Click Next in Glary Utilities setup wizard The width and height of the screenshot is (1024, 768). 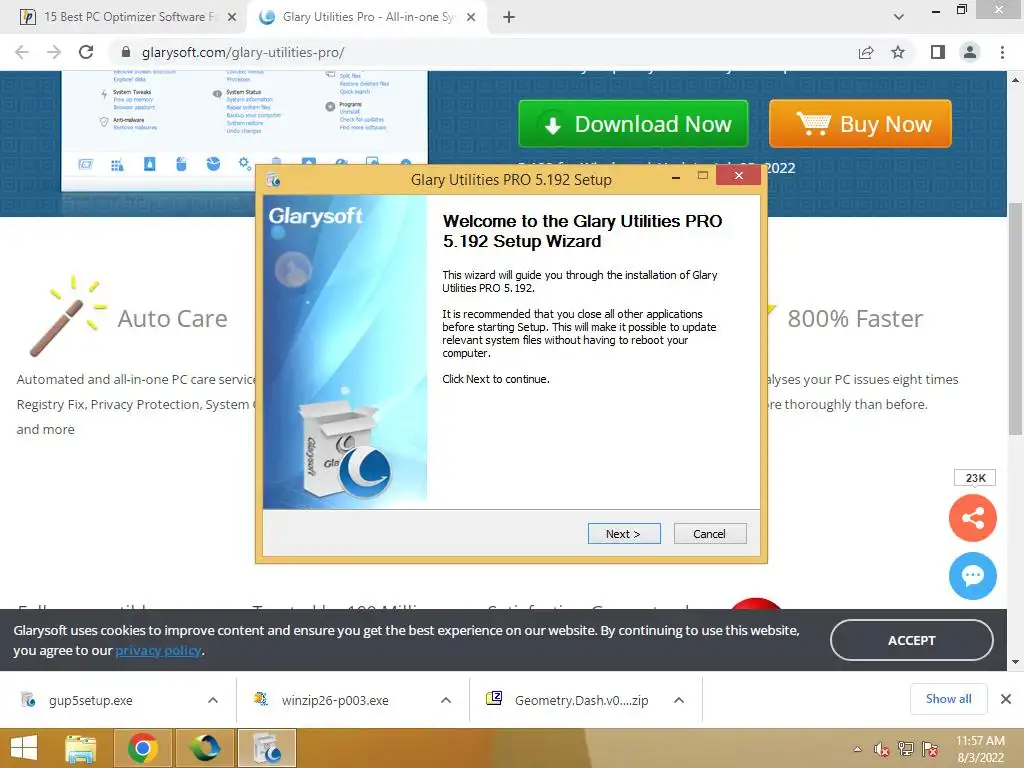click(x=624, y=534)
